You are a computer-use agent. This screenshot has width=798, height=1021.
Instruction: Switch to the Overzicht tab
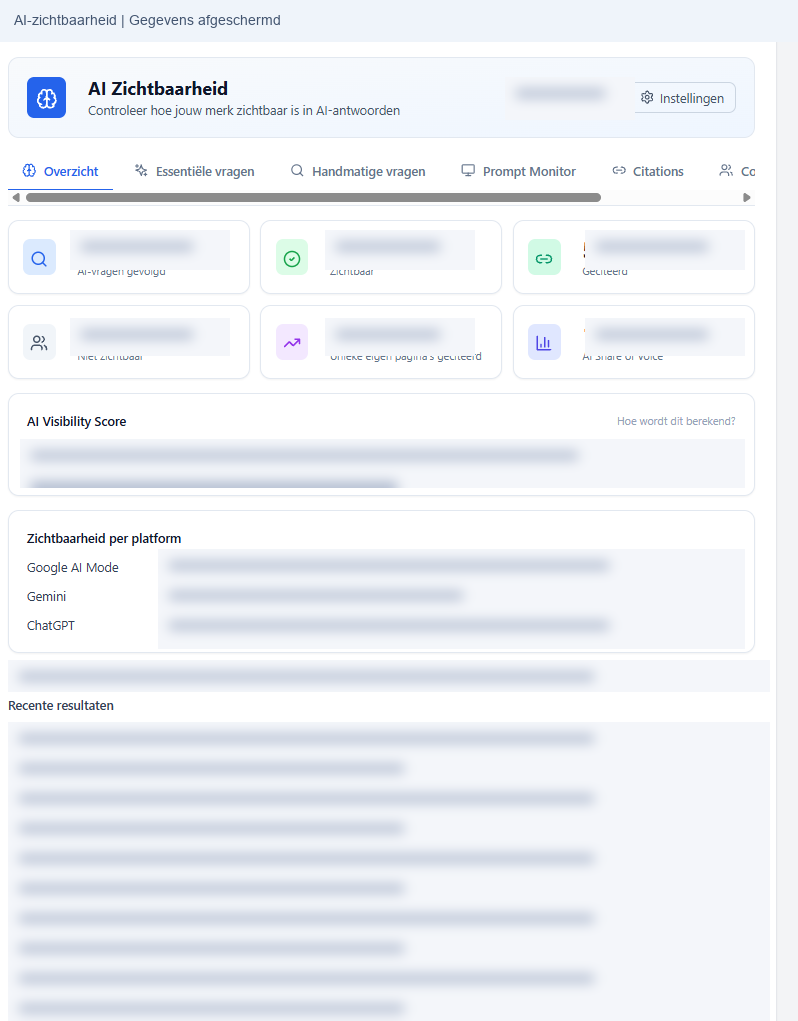pos(61,171)
